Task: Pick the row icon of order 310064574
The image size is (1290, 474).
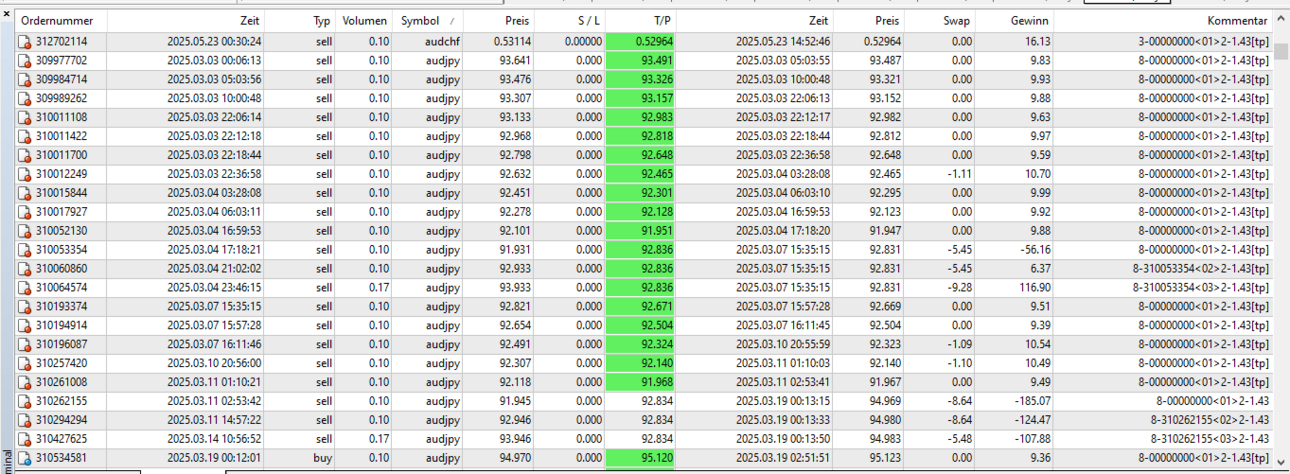Action: [25, 288]
